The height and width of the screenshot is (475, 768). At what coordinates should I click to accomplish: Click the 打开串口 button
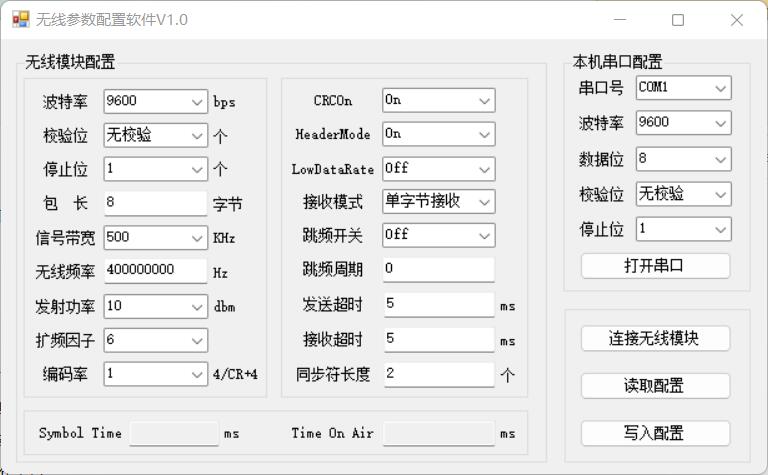tap(655, 266)
